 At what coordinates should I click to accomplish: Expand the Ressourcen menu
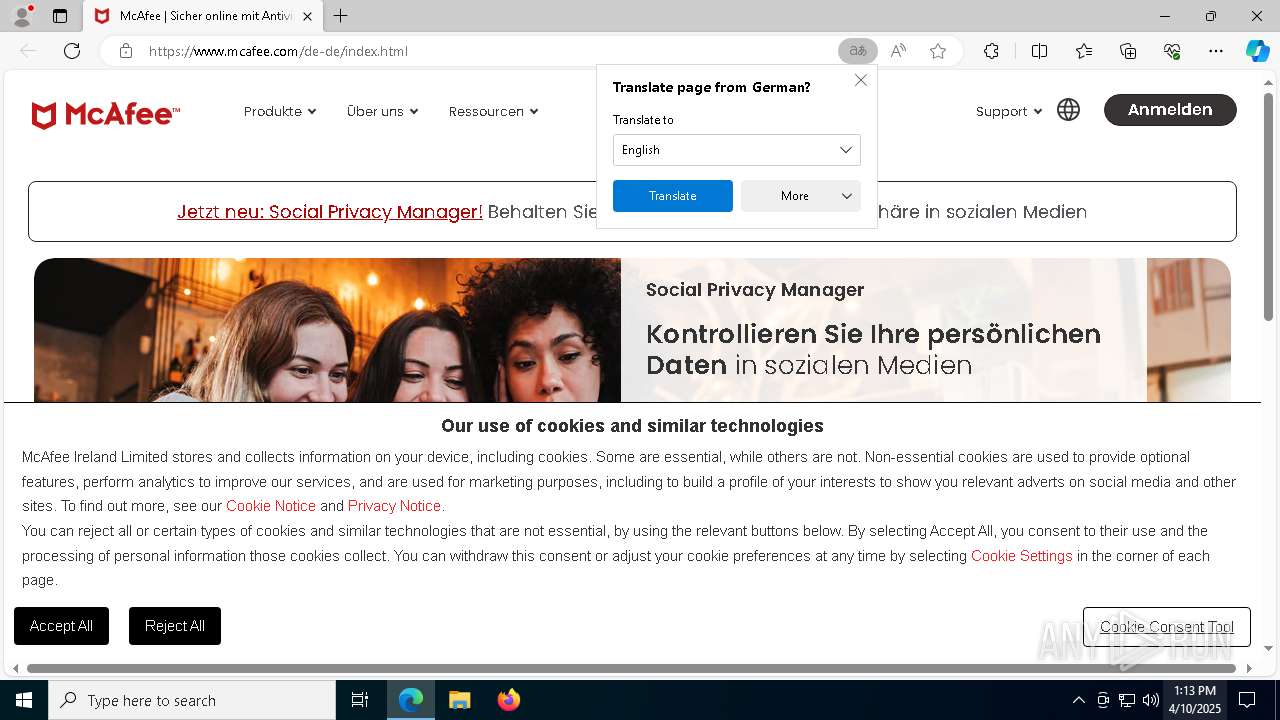493,111
